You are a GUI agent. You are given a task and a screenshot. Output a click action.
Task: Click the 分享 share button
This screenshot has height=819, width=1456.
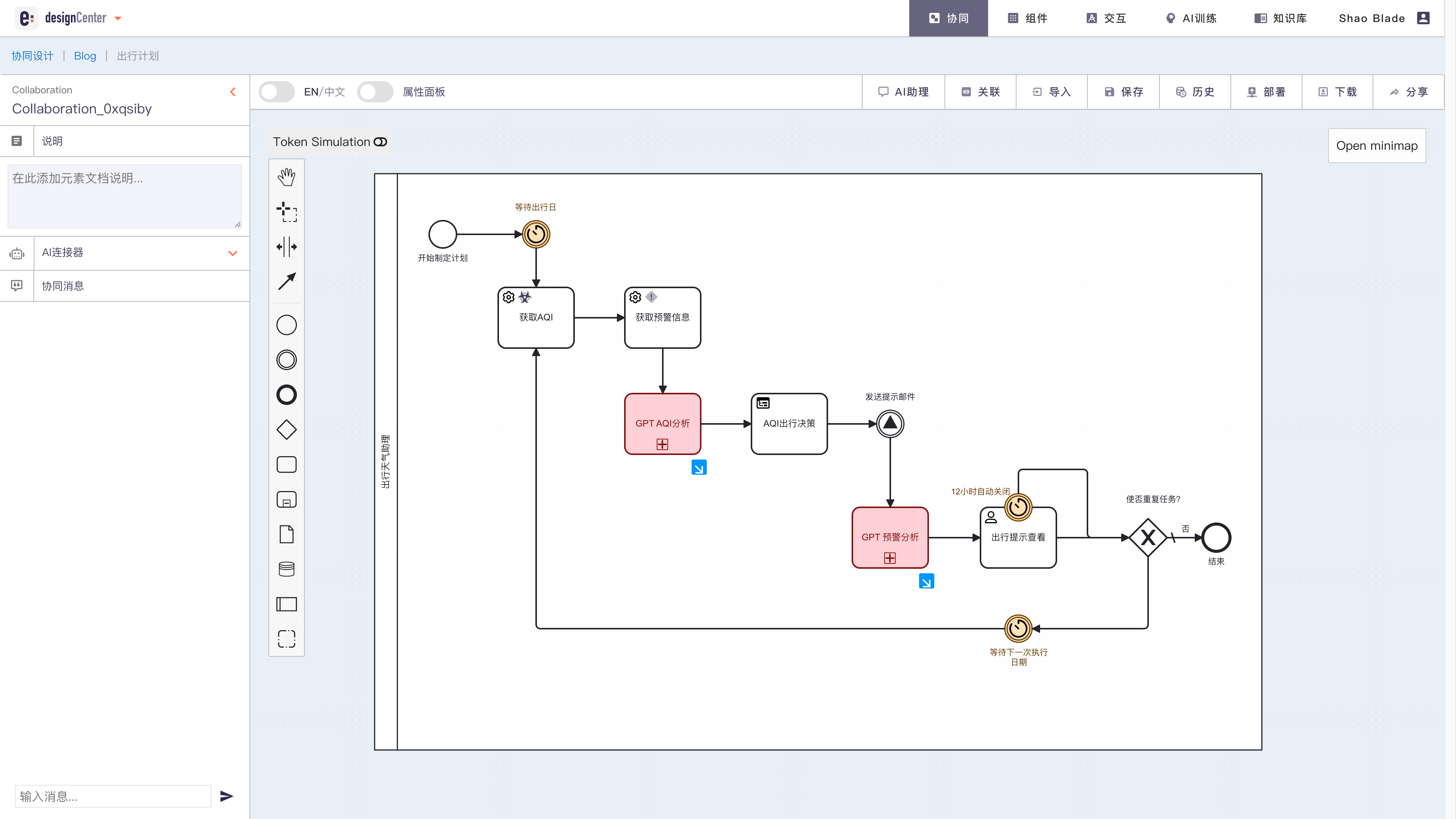click(1409, 91)
